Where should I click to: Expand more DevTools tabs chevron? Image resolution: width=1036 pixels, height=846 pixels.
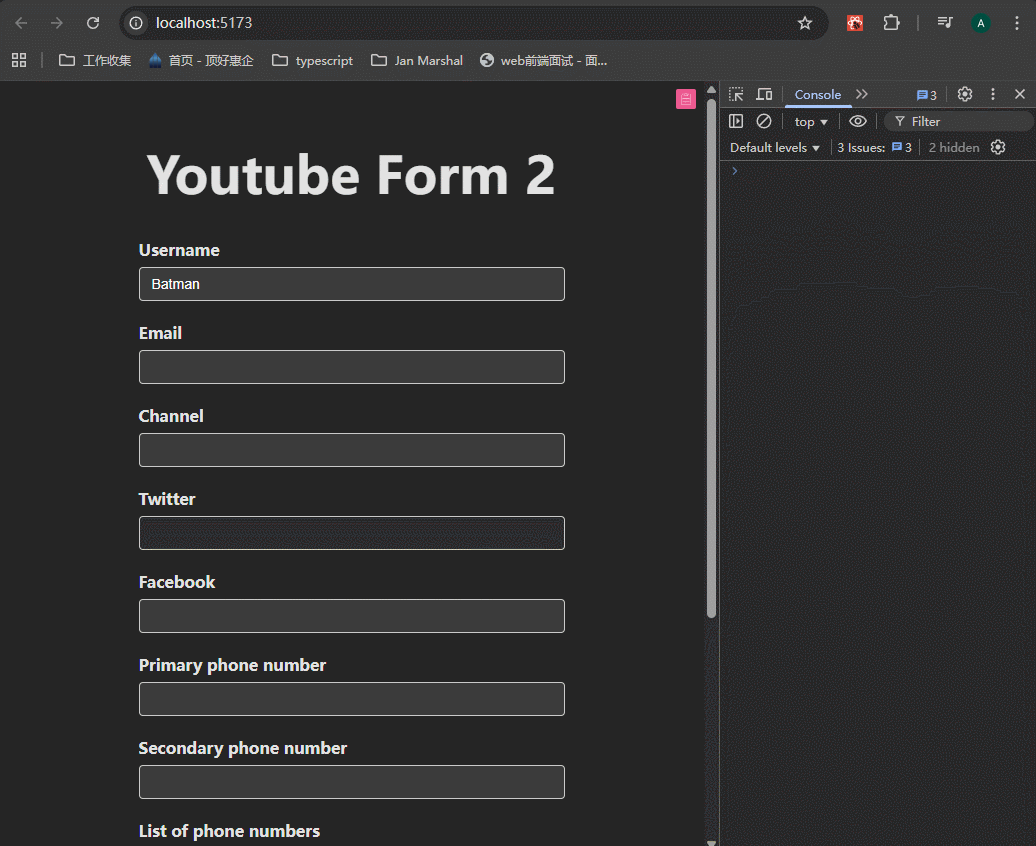click(862, 94)
